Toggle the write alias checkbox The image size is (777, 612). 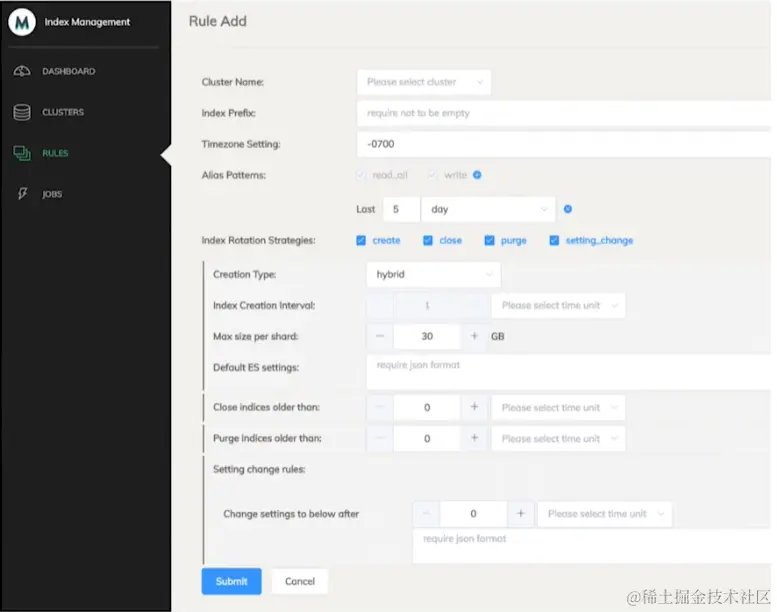(432, 175)
